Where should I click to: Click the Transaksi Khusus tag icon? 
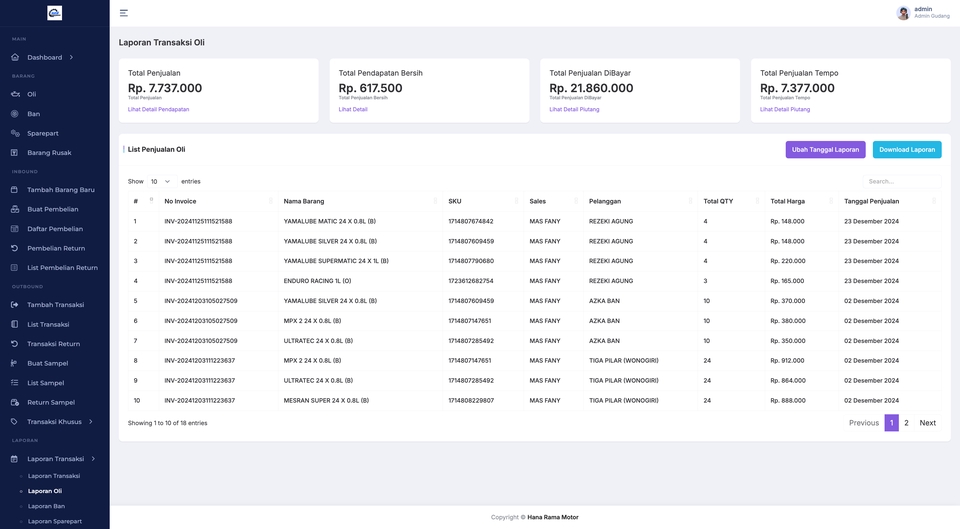[15, 422]
